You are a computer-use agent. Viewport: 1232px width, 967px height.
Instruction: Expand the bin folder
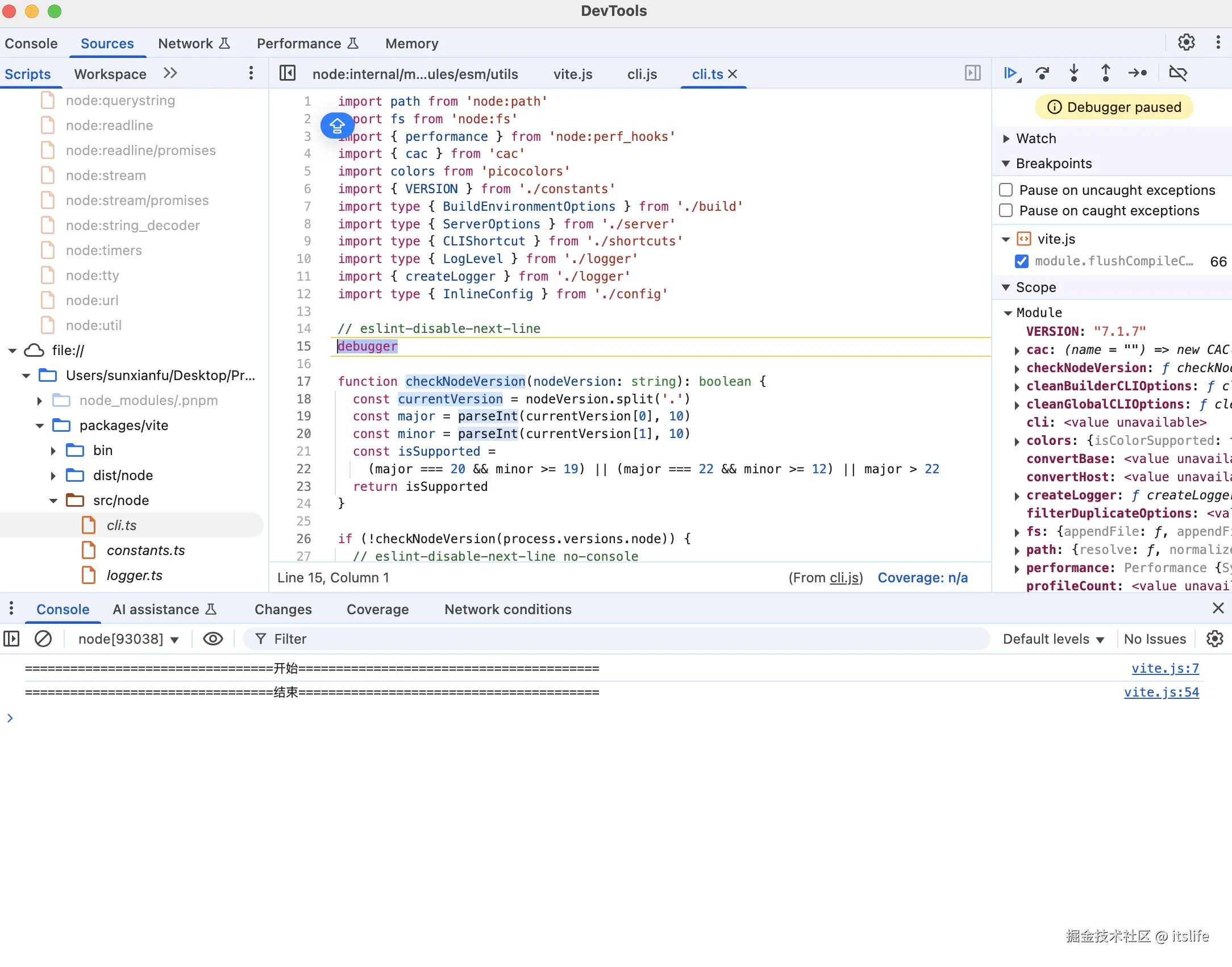pyautogui.click(x=53, y=451)
